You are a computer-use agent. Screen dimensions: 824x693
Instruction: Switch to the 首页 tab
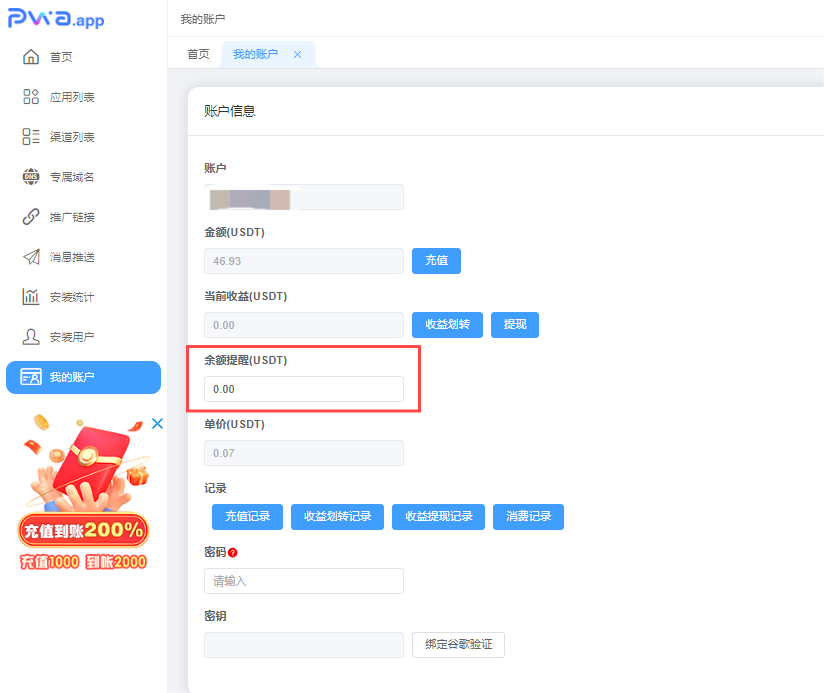(x=198, y=55)
